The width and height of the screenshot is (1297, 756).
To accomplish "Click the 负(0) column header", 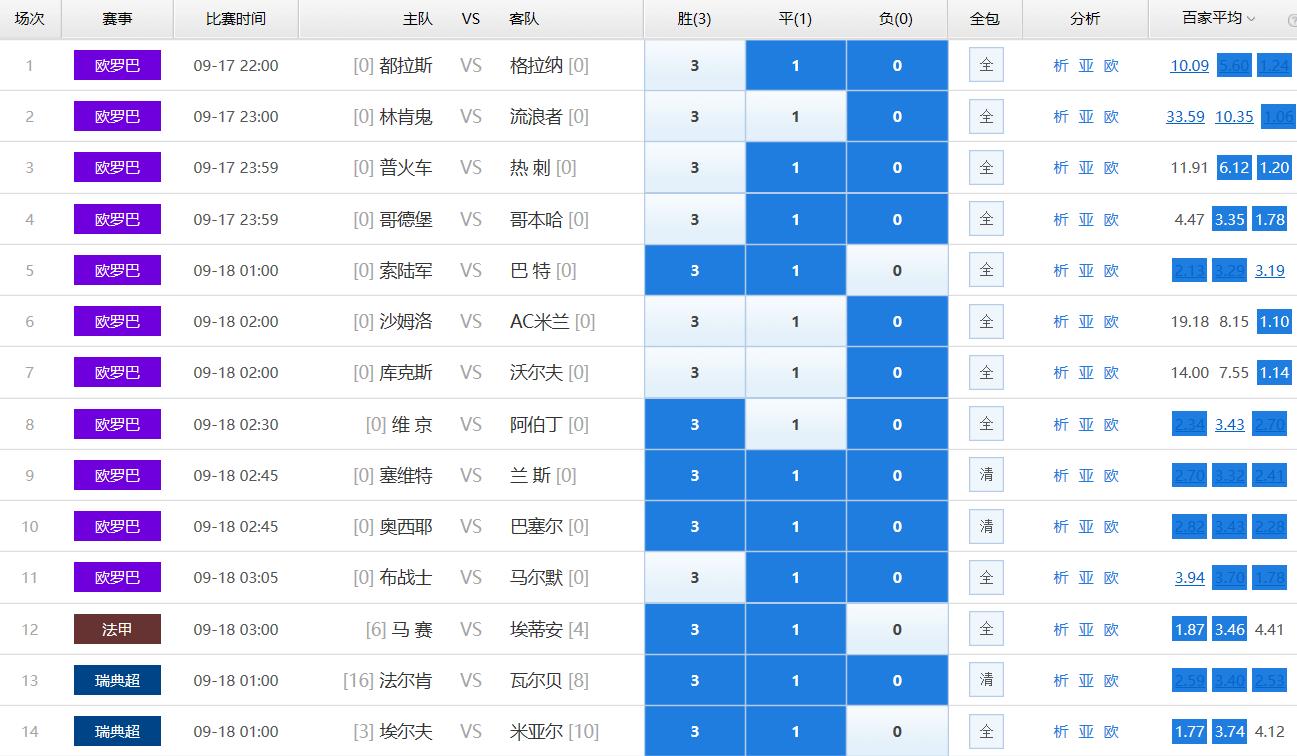I will click(x=896, y=19).
